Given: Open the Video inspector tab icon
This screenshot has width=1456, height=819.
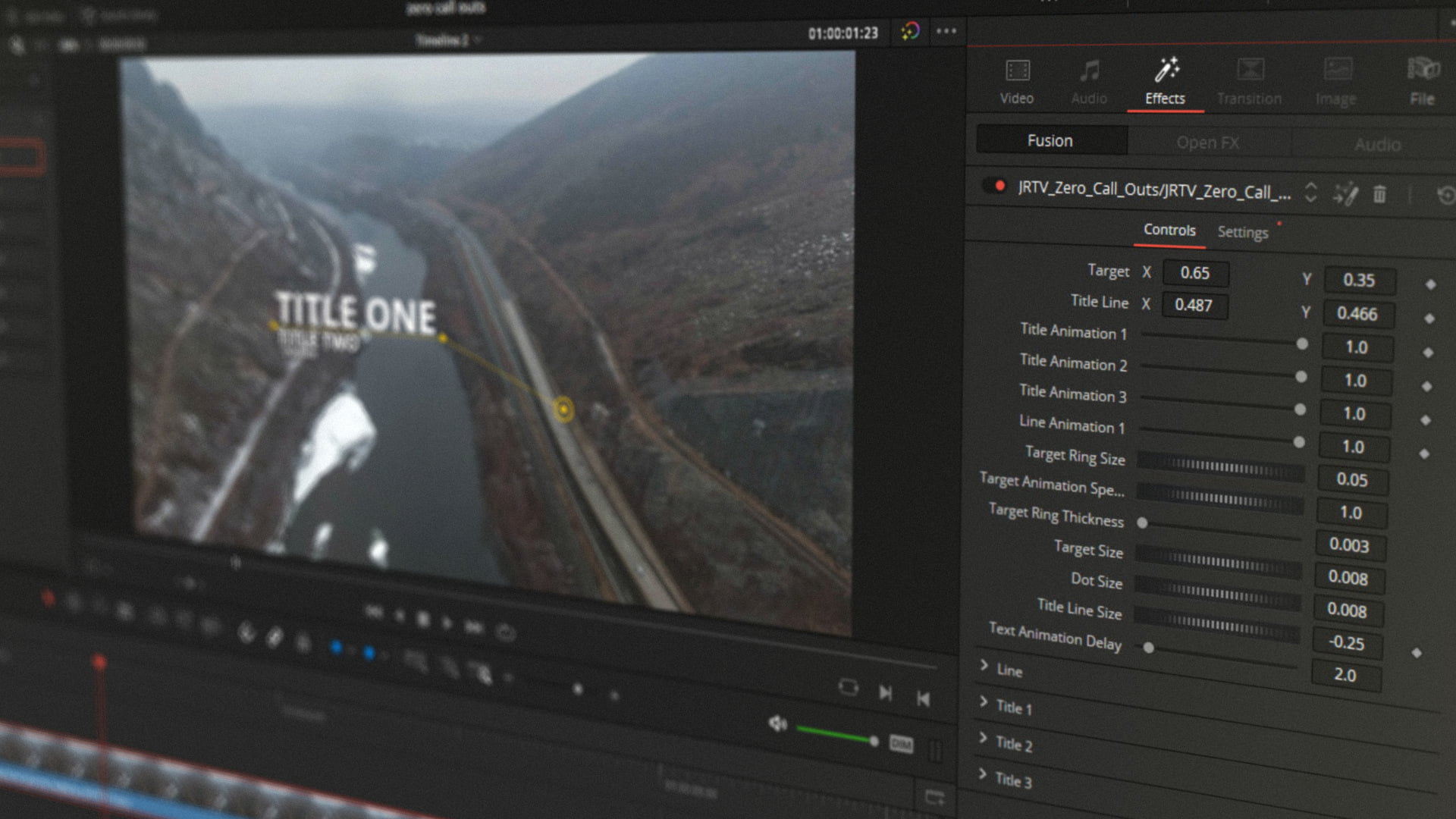Looking at the screenshot, I should click(1017, 72).
